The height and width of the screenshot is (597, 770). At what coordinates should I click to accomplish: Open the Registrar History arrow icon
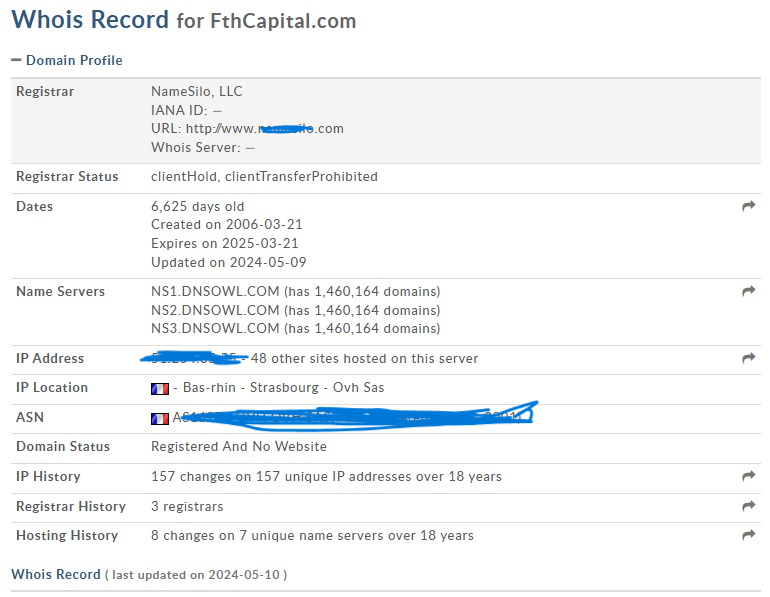[748, 506]
